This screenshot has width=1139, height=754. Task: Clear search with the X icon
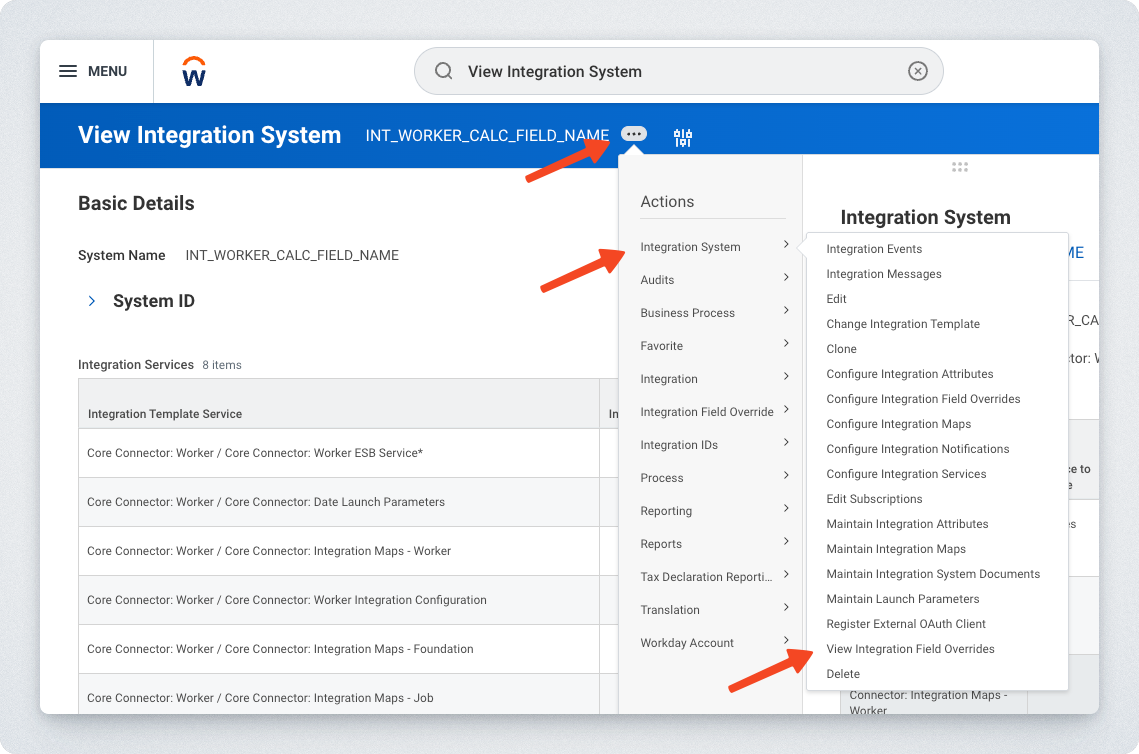(x=917, y=71)
